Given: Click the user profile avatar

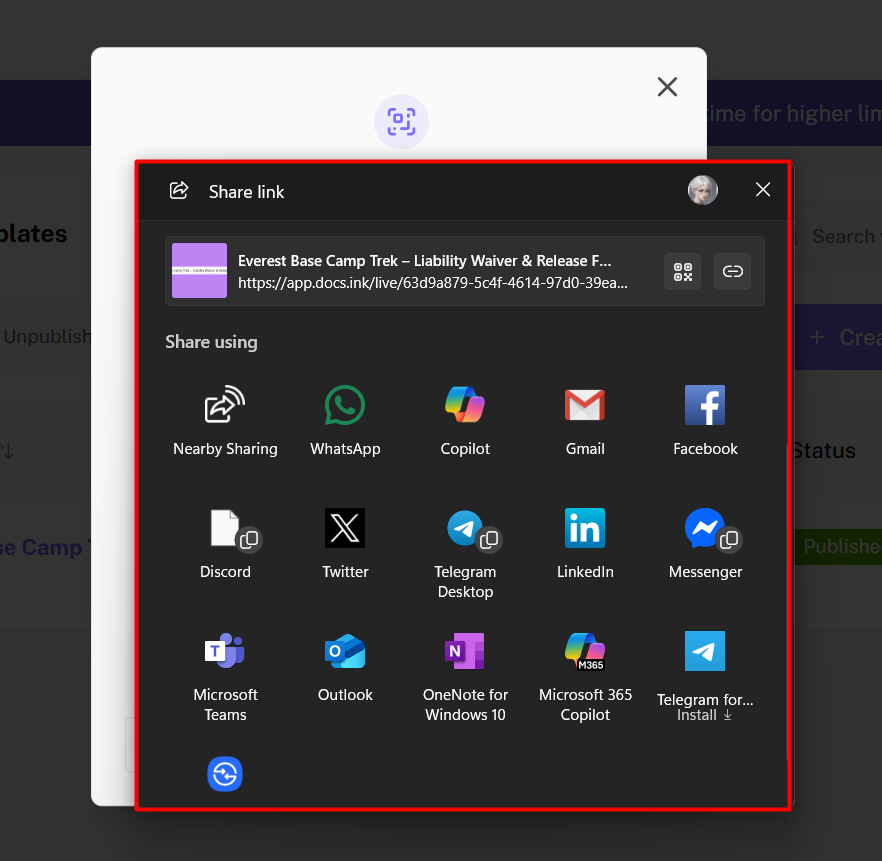Looking at the screenshot, I should click(703, 190).
